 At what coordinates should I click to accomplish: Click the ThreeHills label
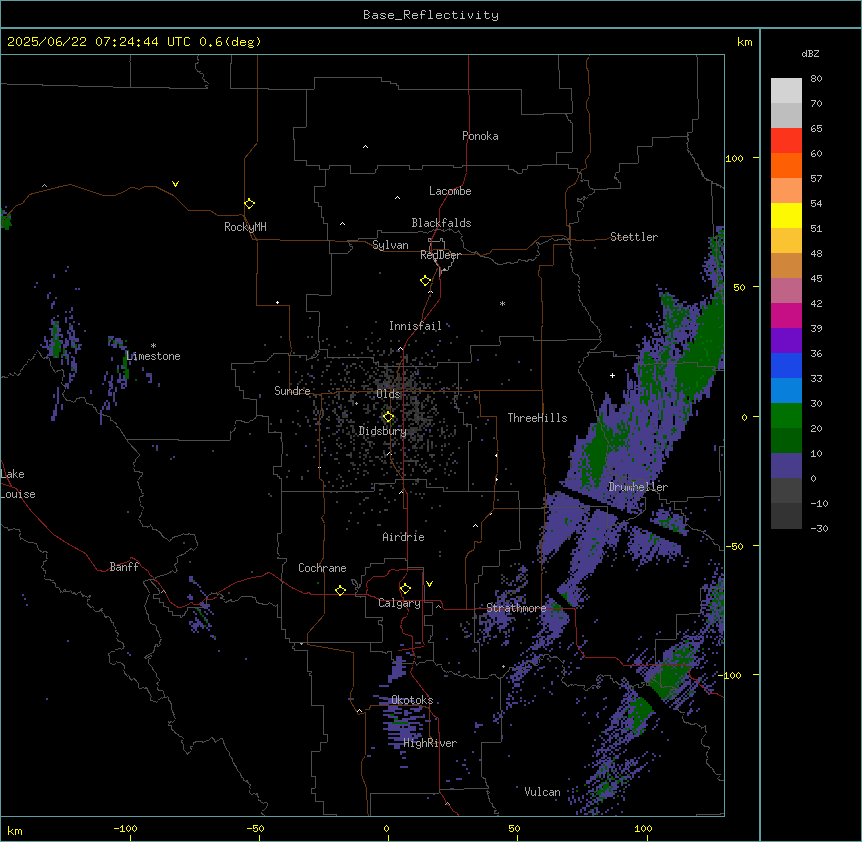[x=537, y=418]
